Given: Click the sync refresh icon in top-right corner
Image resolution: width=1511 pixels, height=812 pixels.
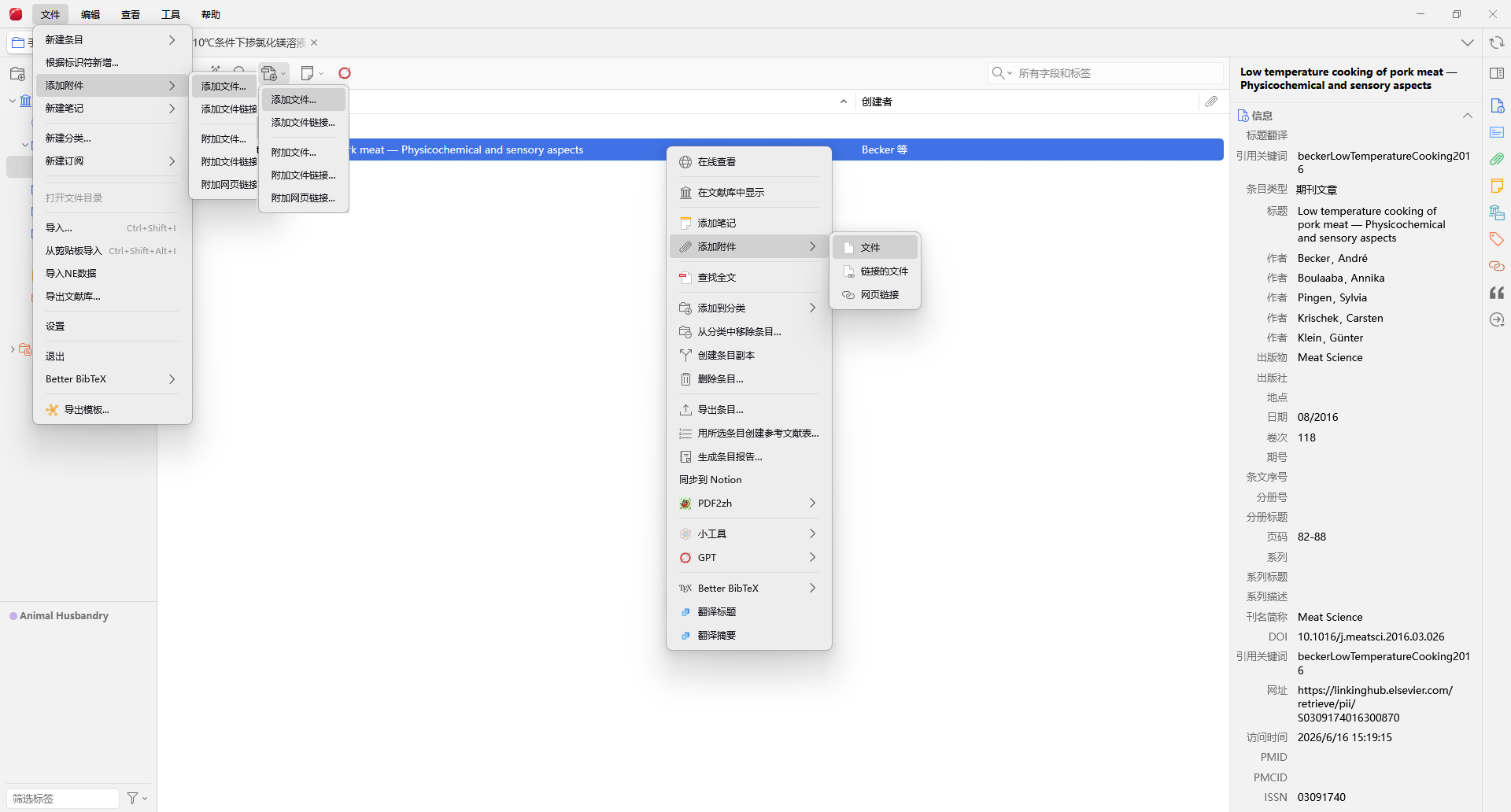Looking at the screenshot, I should click(x=1496, y=42).
